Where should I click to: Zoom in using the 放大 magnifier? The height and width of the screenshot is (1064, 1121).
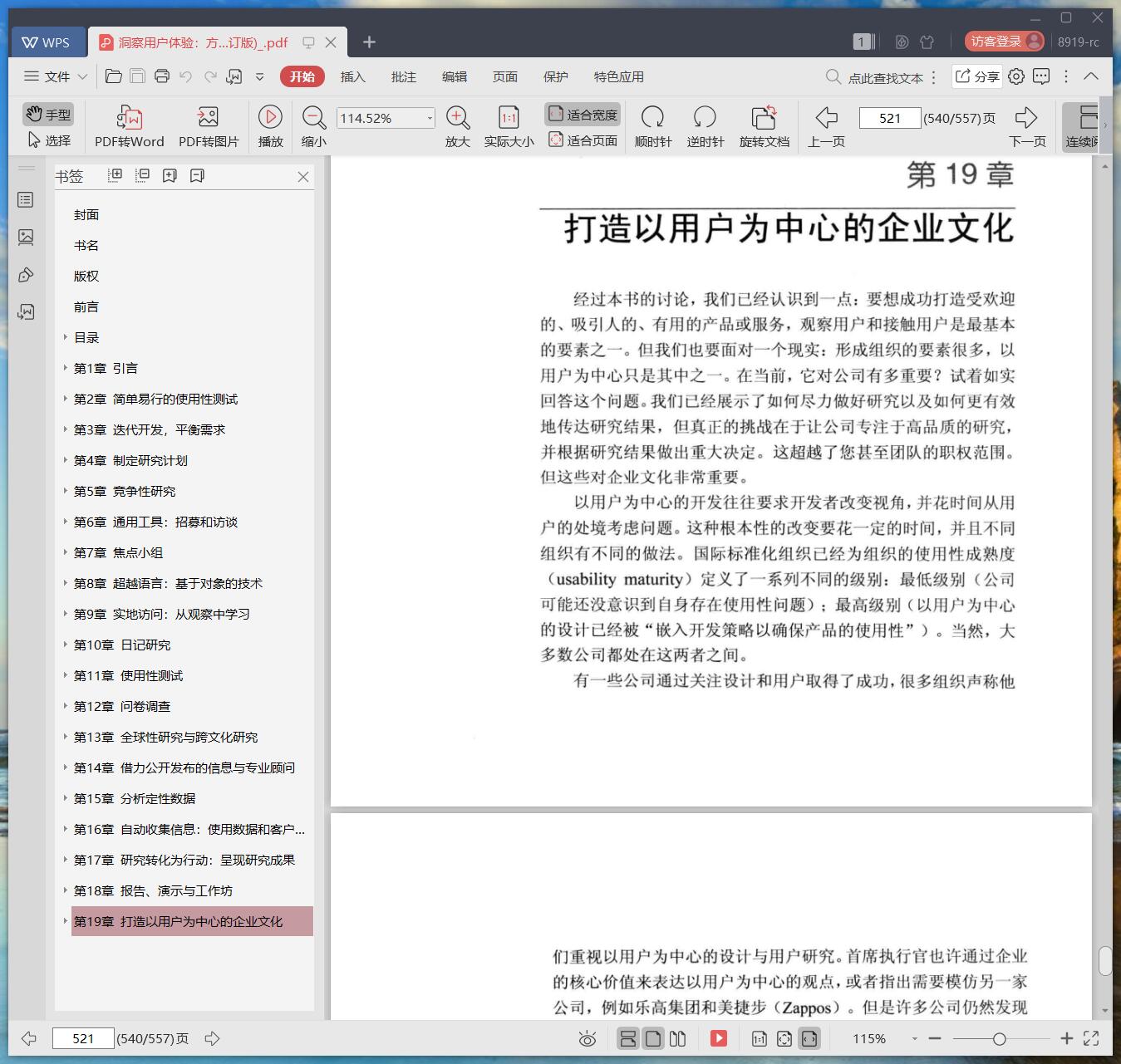457,117
